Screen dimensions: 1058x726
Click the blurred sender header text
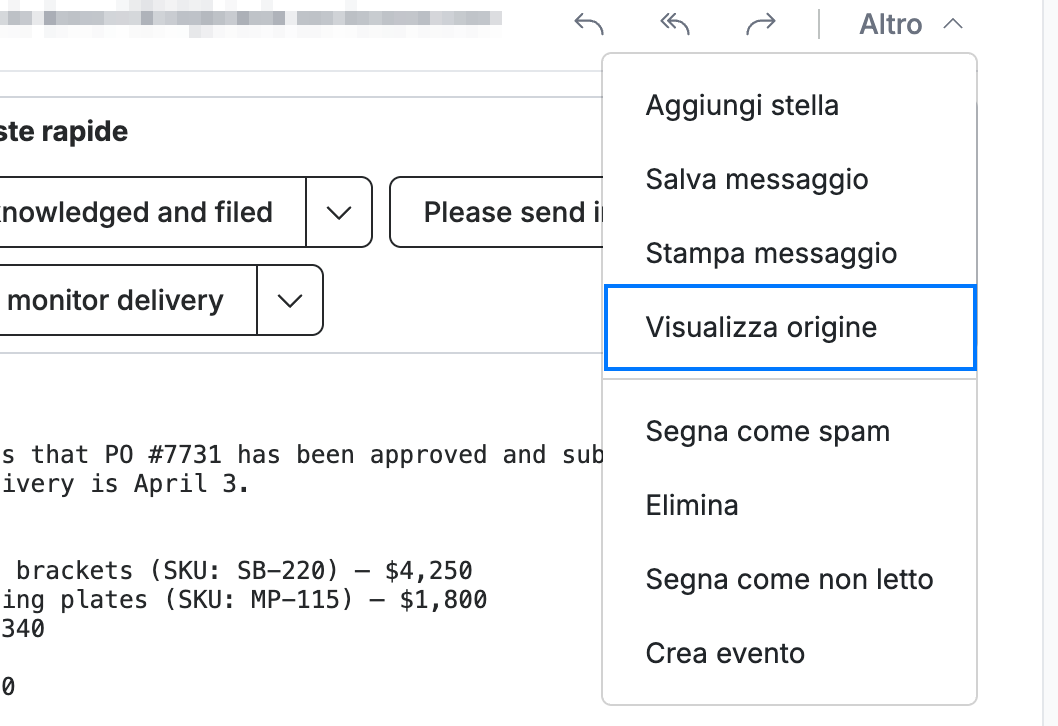pos(250,18)
